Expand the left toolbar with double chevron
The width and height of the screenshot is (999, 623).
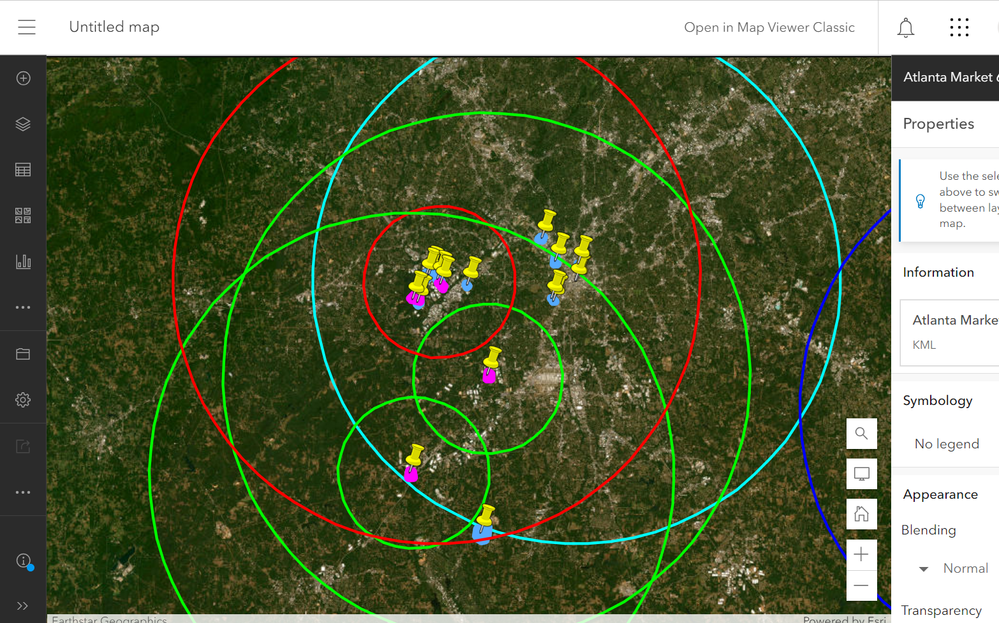point(22,606)
